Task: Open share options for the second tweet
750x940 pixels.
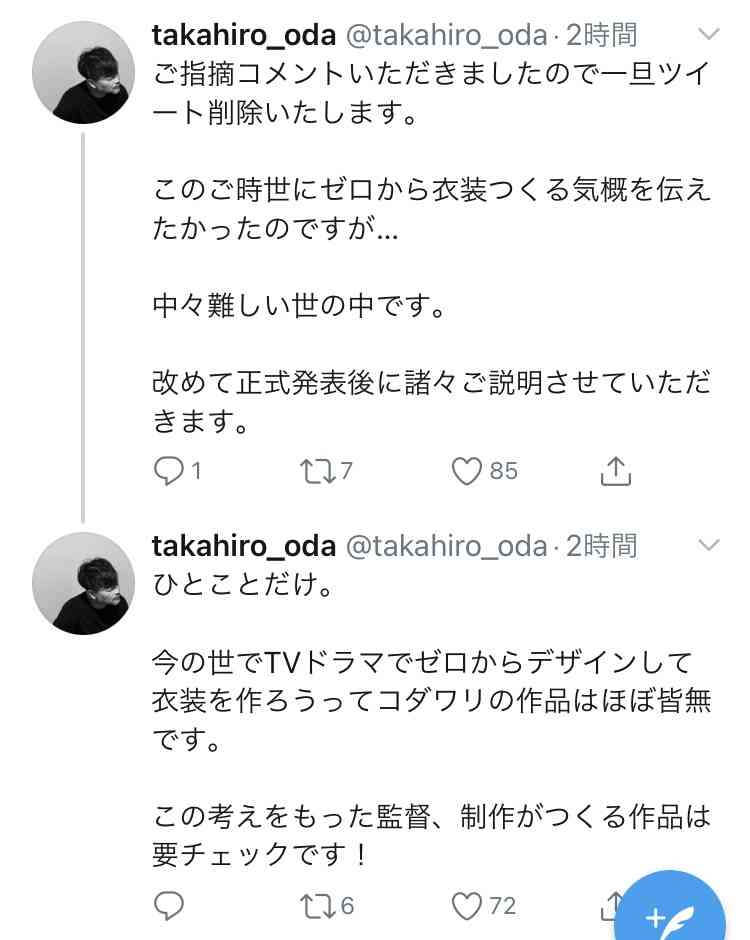Action: pos(614,907)
